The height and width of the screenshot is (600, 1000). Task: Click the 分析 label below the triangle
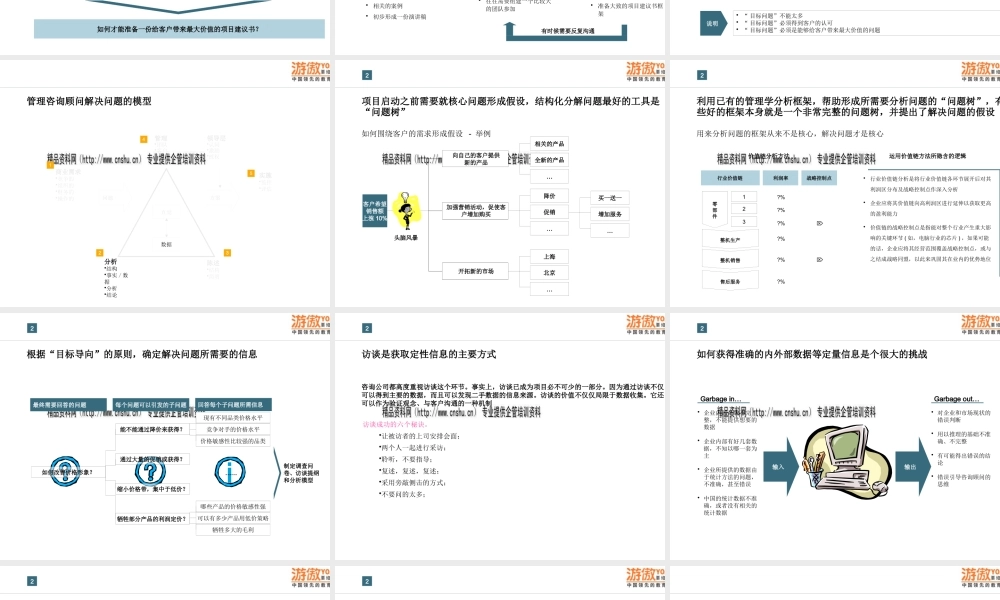click(x=110, y=261)
